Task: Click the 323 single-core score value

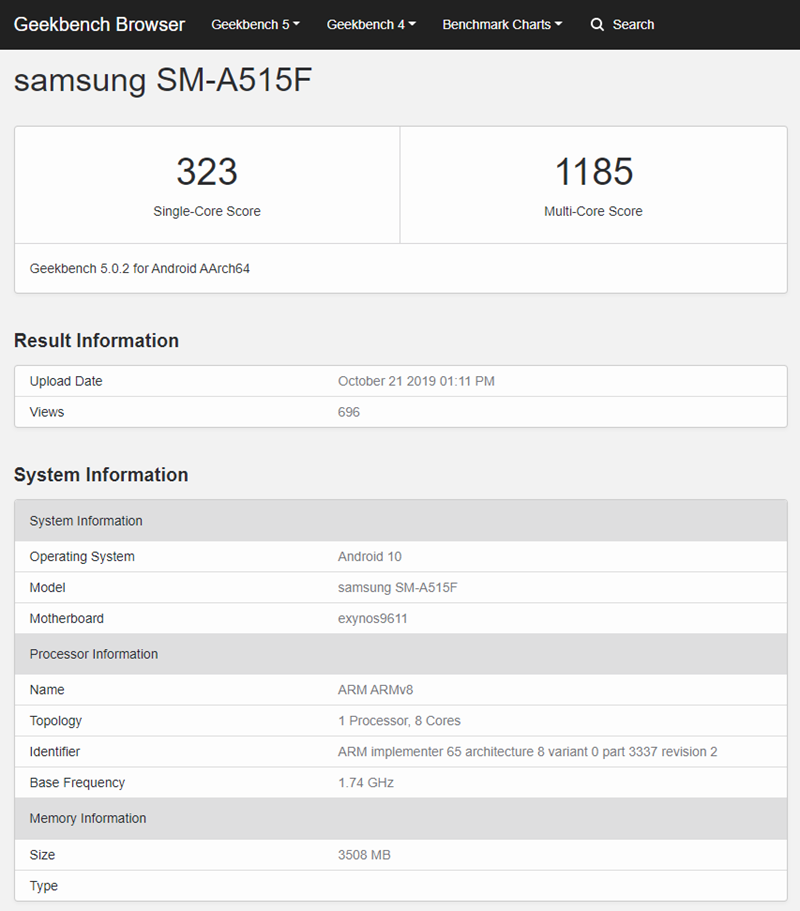Action: [x=206, y=171]
